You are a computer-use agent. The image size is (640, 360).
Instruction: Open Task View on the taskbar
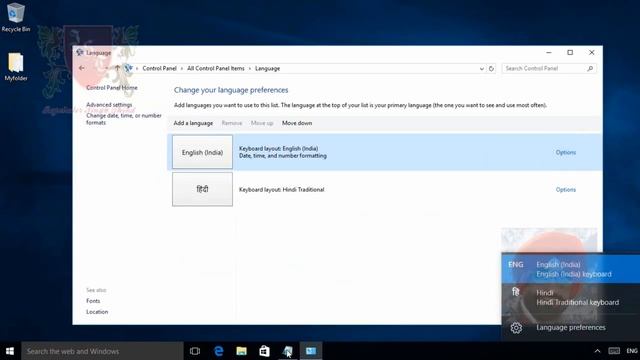pos(195,351)
